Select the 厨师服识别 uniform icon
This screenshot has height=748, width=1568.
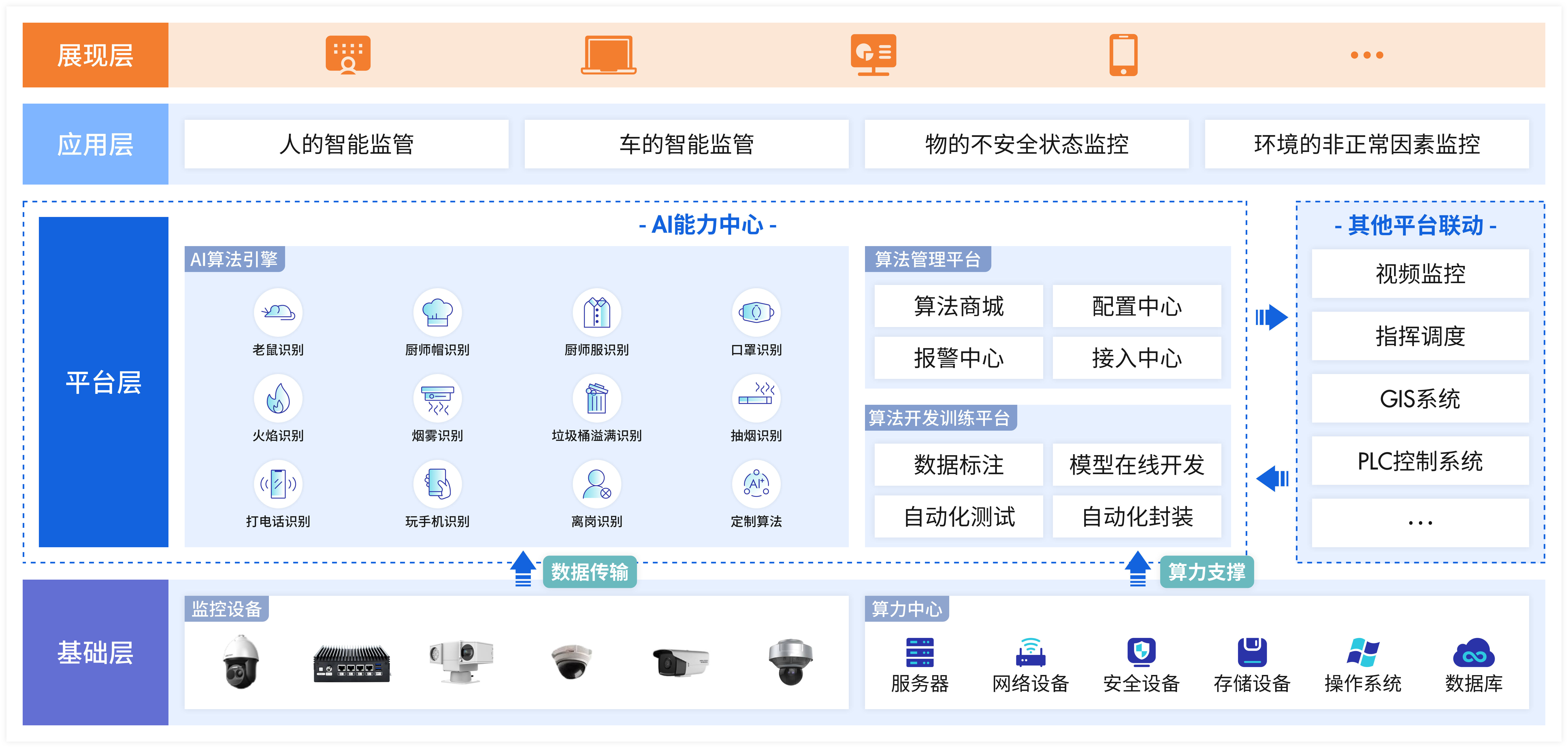(597, 313)
